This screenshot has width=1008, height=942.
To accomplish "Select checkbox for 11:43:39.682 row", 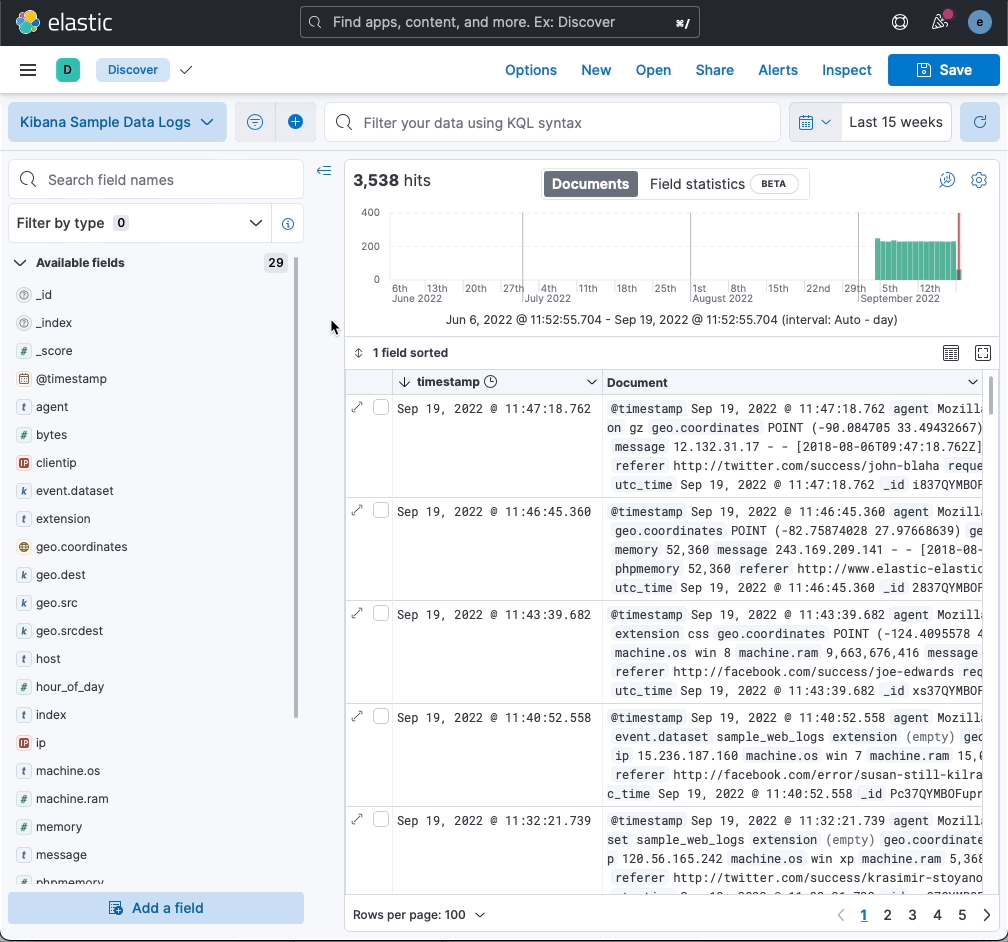I will point(381,613).
